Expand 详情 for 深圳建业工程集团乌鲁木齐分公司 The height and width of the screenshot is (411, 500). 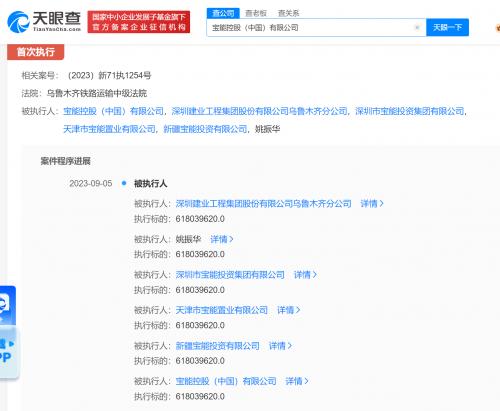372,203
